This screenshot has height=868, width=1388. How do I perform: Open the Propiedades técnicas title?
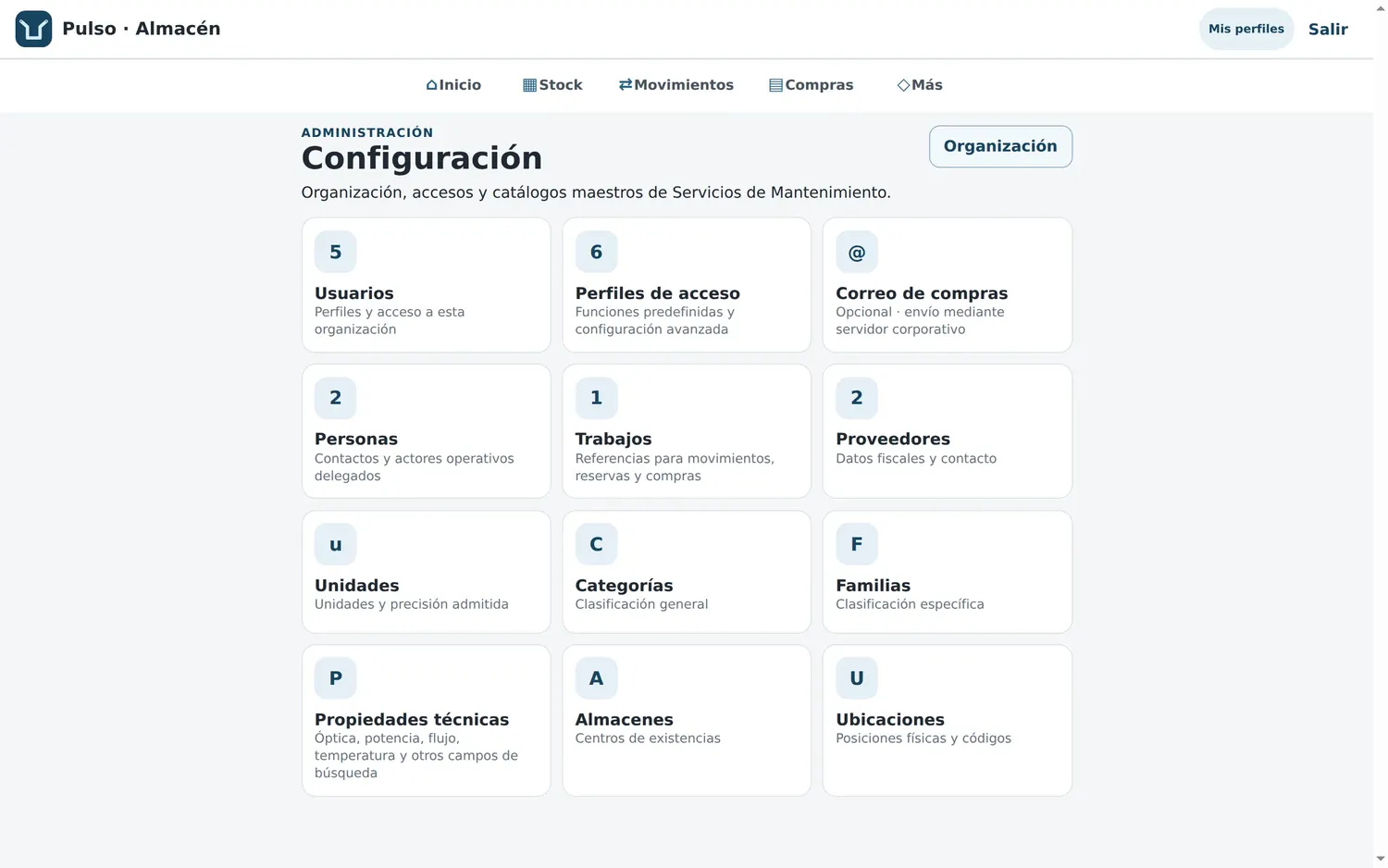click(x=412, y=719)
